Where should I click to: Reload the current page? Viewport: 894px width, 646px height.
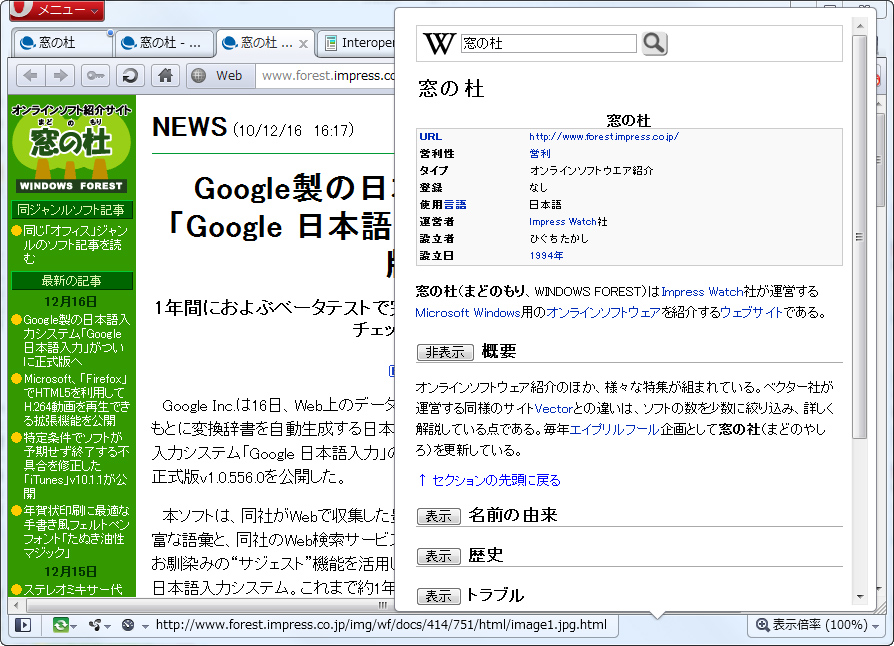131,75
